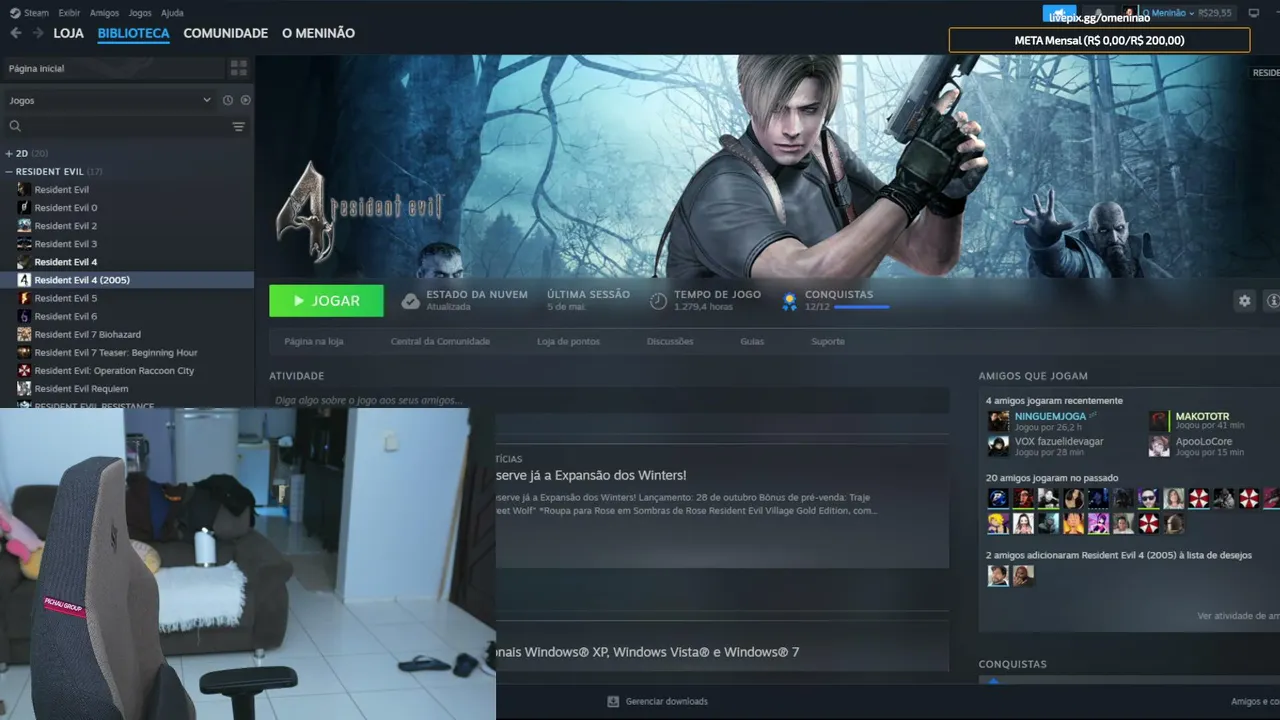Screen dimensions: 1280x720
Task: Open the announcements megaphone button
Action: tap(1059, 13)
